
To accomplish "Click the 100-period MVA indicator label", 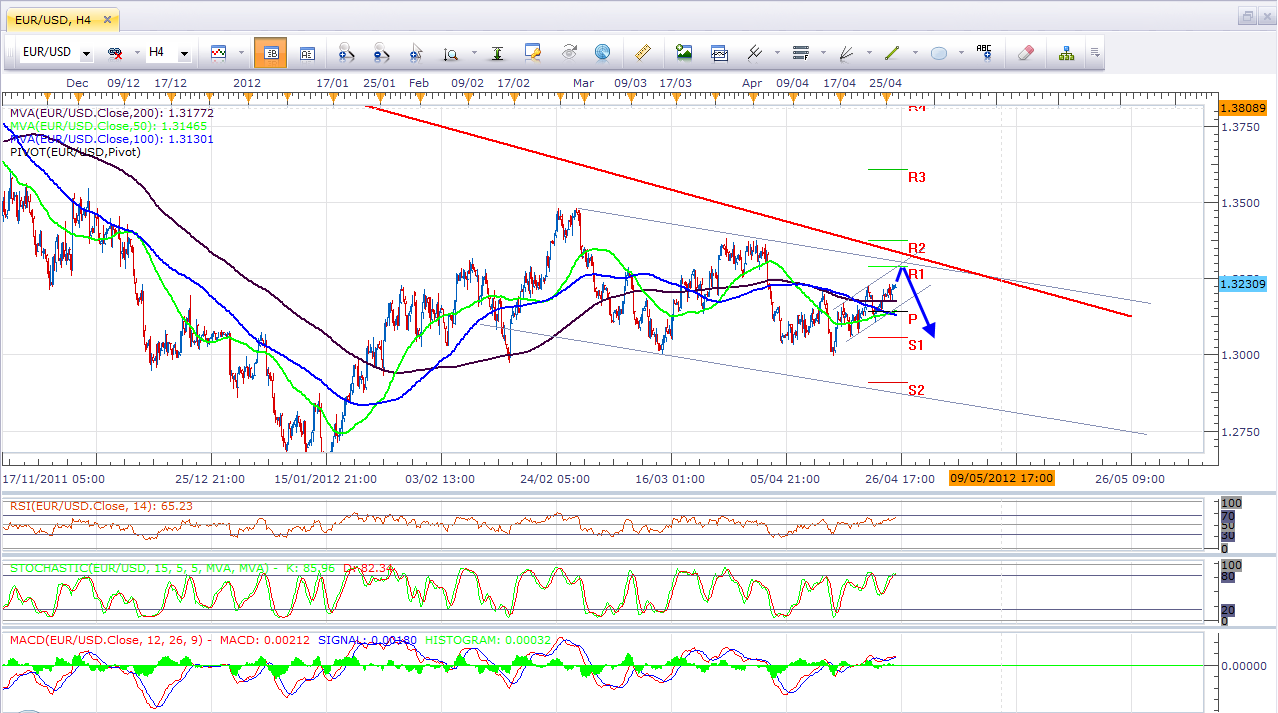I will click(112, 139).
